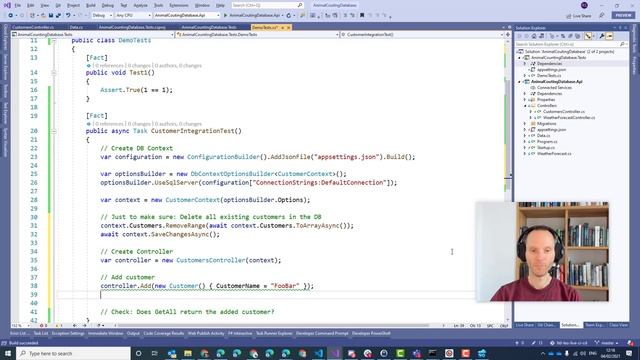Click the Save icon in the toolbar
640x360 pixels.
coord(51,16)
